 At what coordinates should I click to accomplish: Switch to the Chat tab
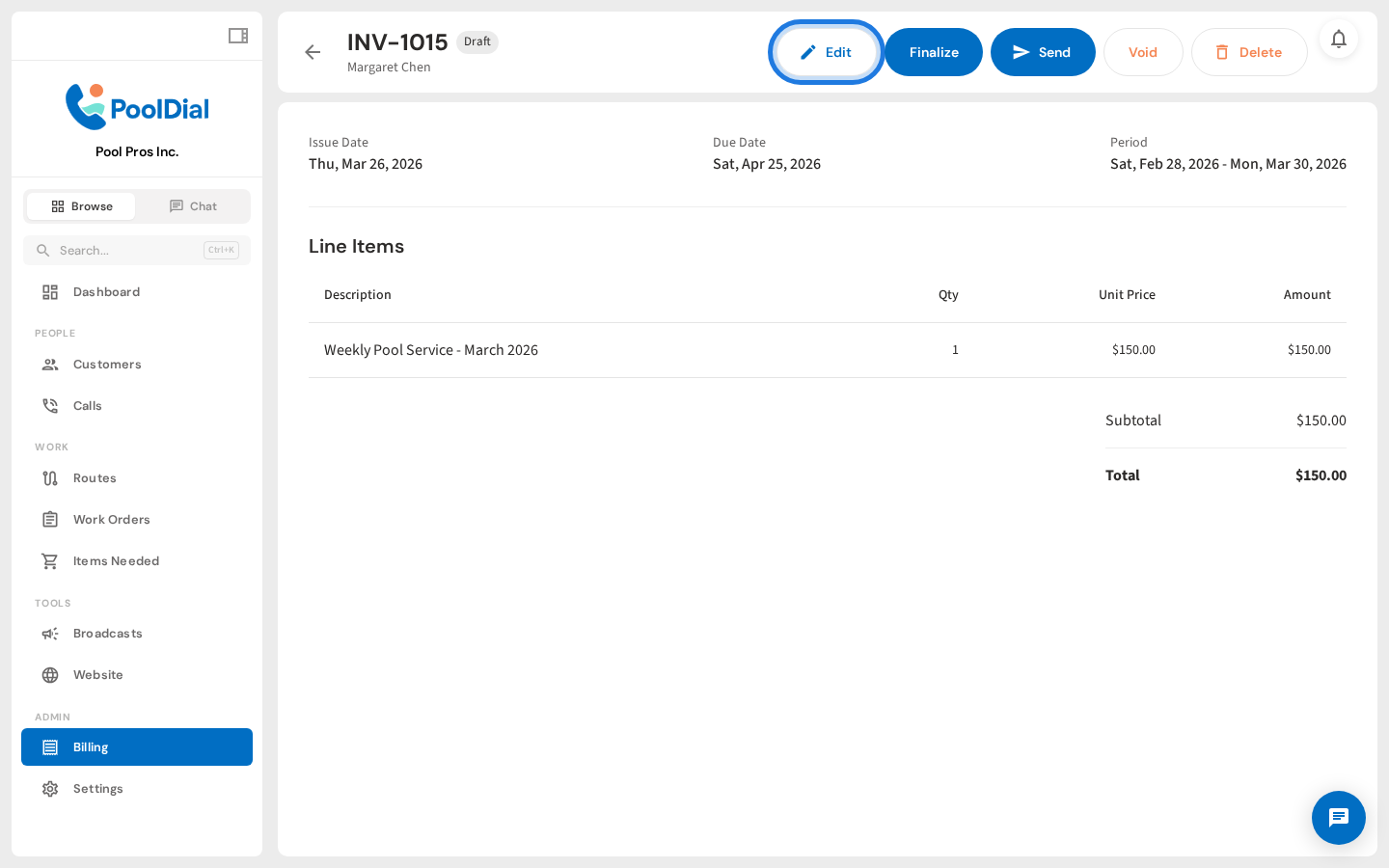point(193,205)
